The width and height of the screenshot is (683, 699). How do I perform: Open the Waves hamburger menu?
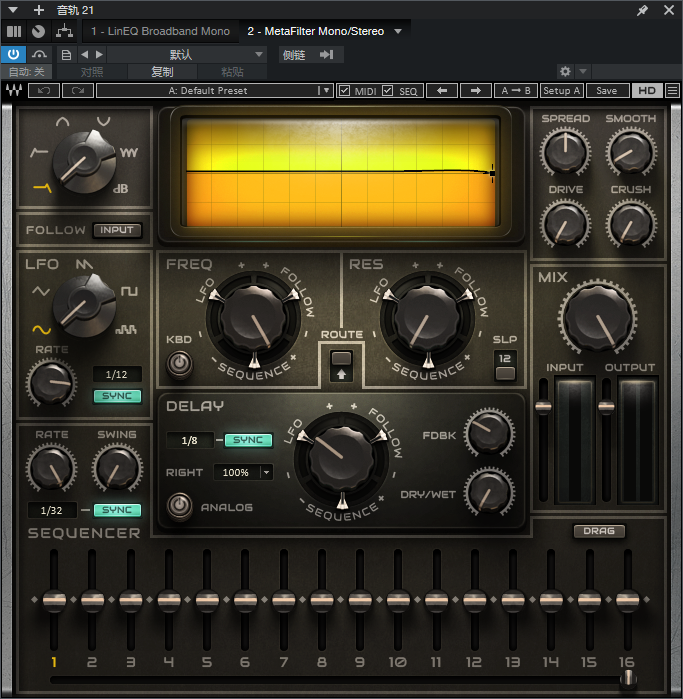coord(672,90)
